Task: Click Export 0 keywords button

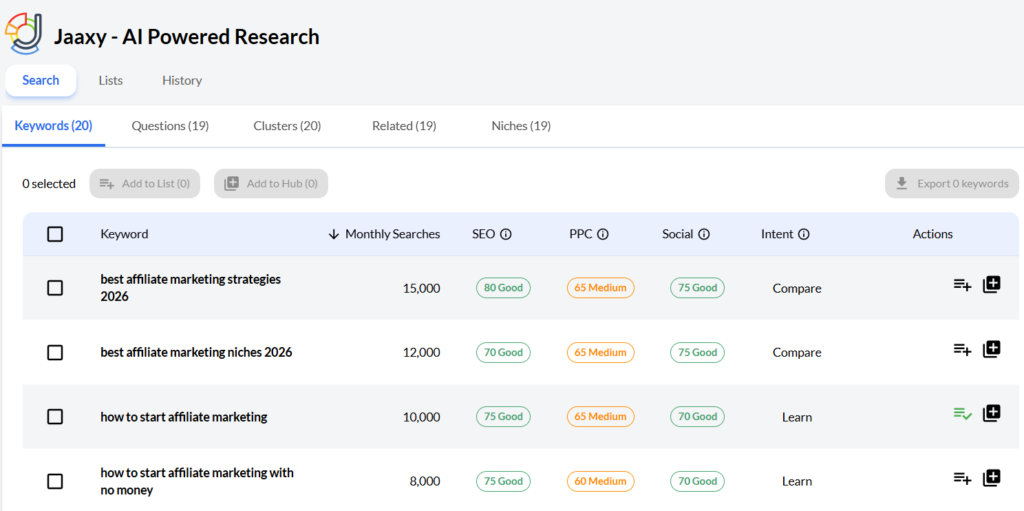Action: tap(952, 184)
